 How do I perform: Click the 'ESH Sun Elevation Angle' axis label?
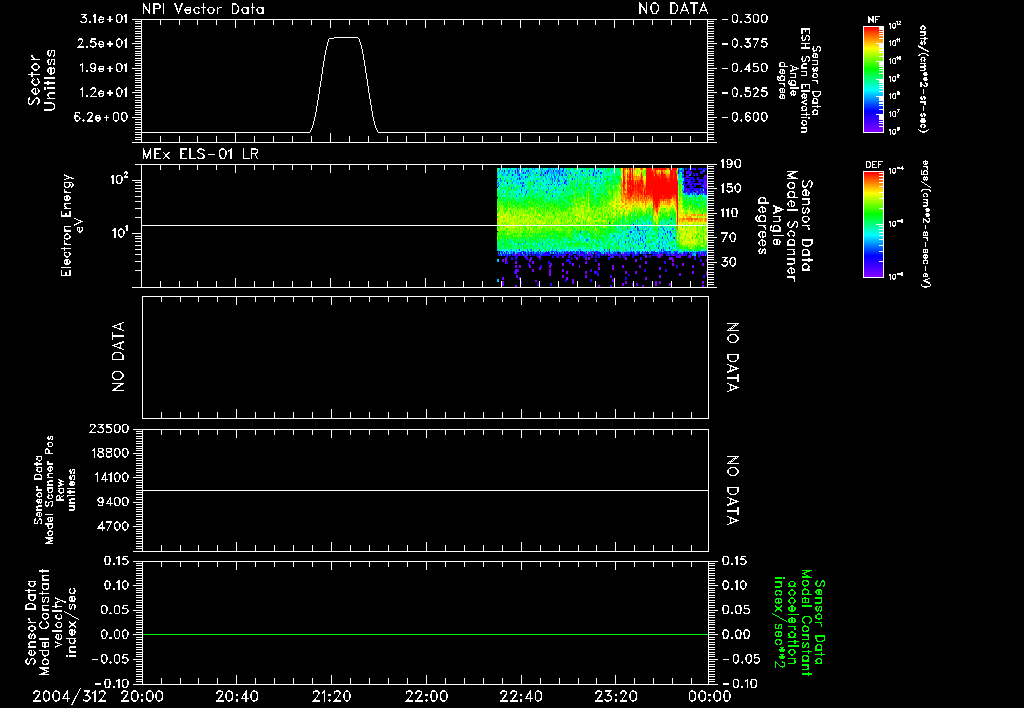click(799, 80)
